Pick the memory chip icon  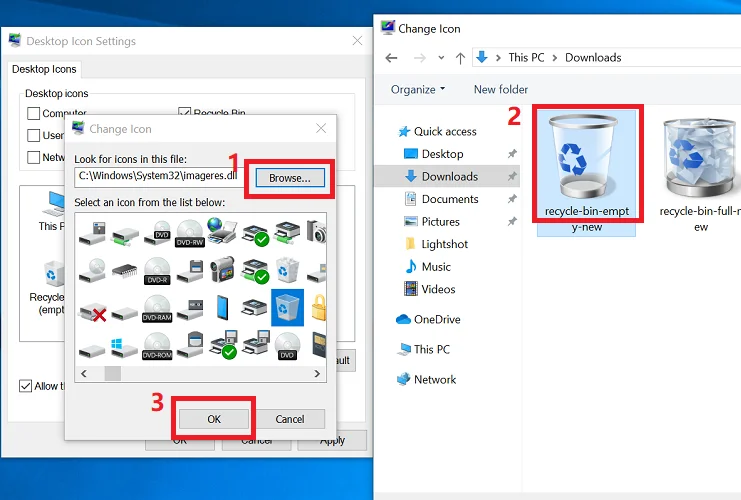[x=125, y=270]
